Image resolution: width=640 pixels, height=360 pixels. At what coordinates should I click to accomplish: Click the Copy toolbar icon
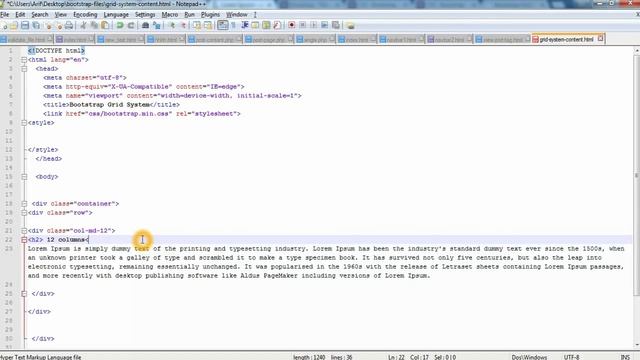[94, 26]
